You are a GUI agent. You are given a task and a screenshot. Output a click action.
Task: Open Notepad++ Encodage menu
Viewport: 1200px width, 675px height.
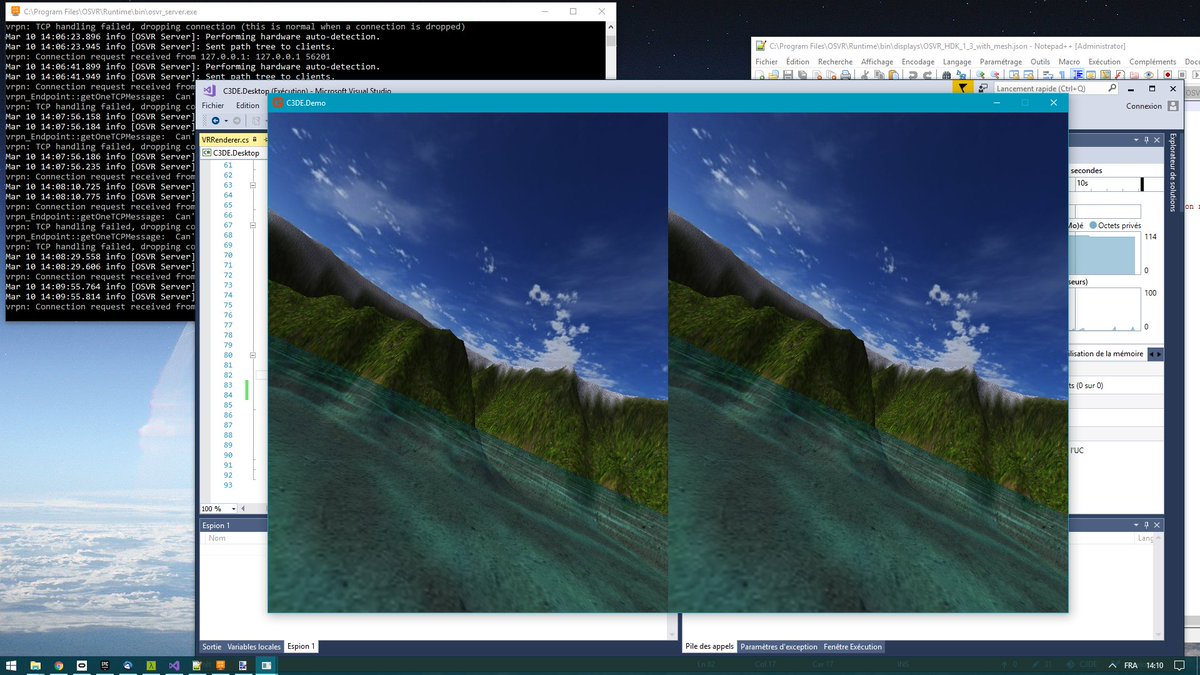tap(918, 62)
